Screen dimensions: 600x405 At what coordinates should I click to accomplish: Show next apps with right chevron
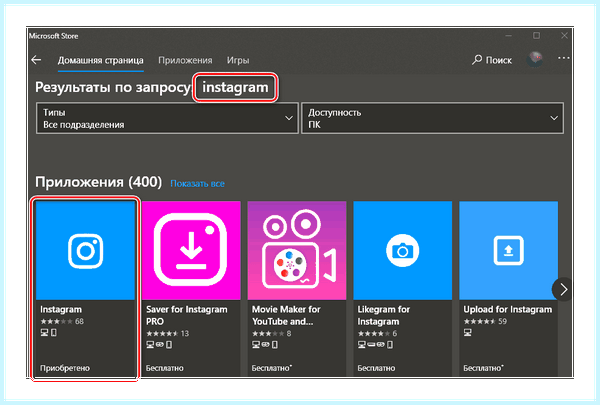click(x=563, y=289)
